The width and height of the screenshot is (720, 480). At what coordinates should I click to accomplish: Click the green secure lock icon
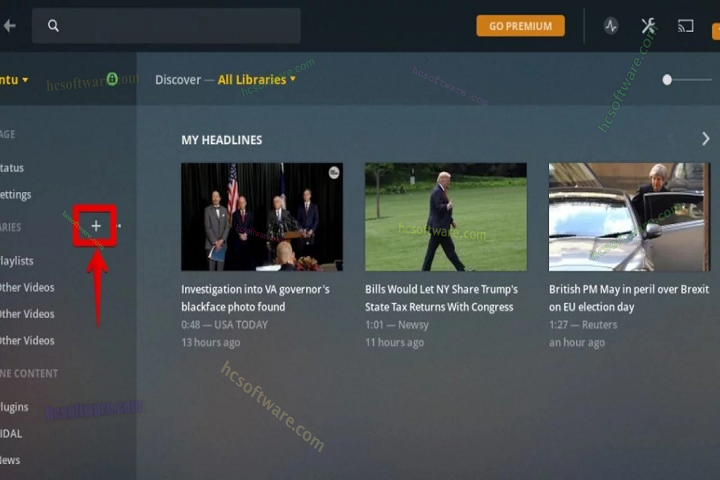(x=112, y=79)
